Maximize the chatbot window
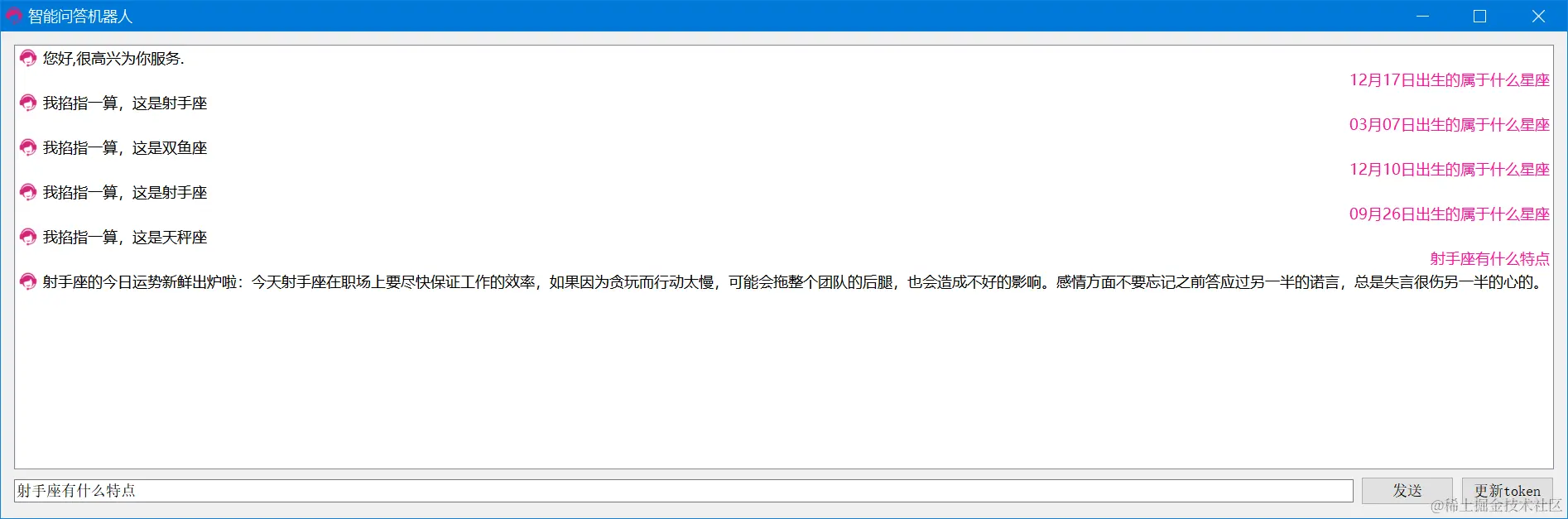This screenshot has height=519, width=1568. click(1480, 16)
